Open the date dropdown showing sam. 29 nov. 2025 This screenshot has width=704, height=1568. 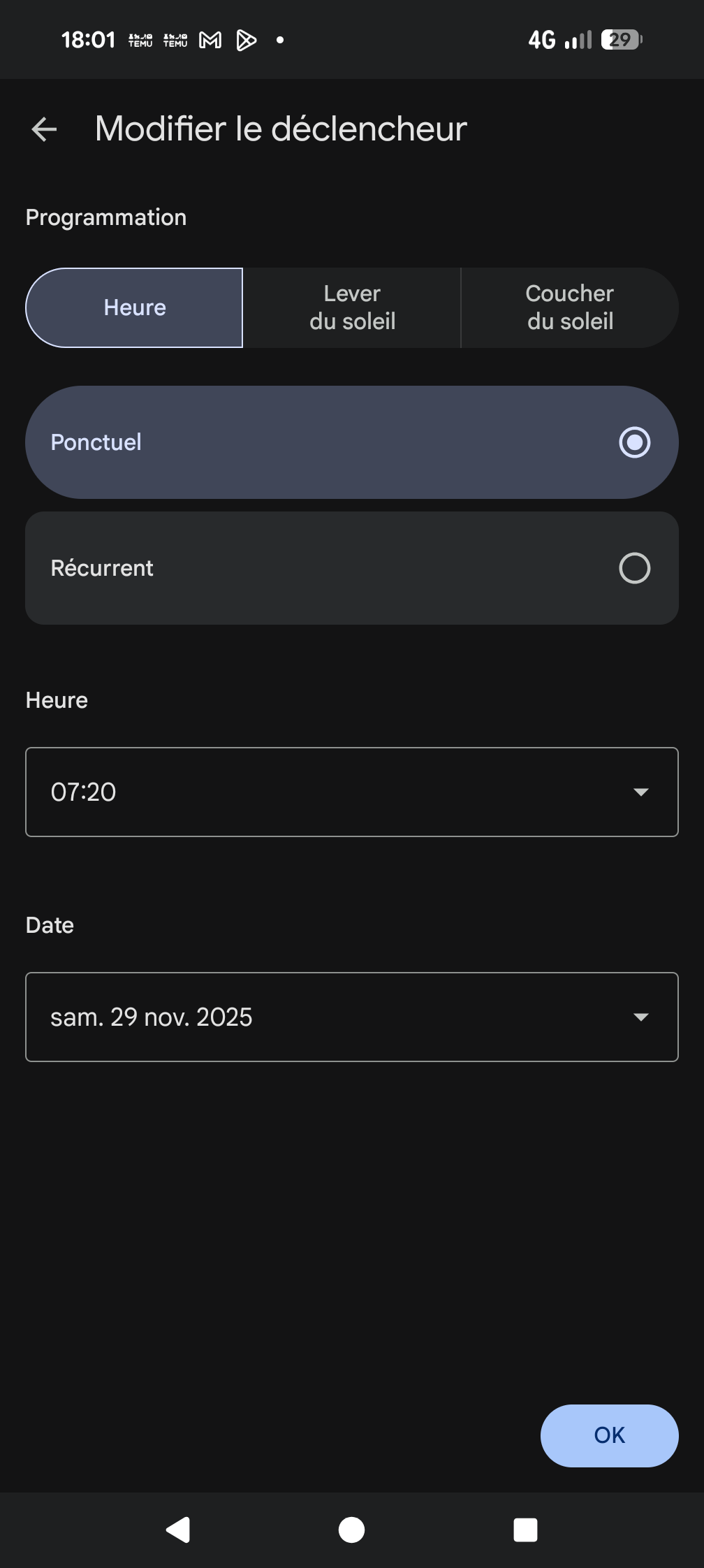pos(335,1017)
